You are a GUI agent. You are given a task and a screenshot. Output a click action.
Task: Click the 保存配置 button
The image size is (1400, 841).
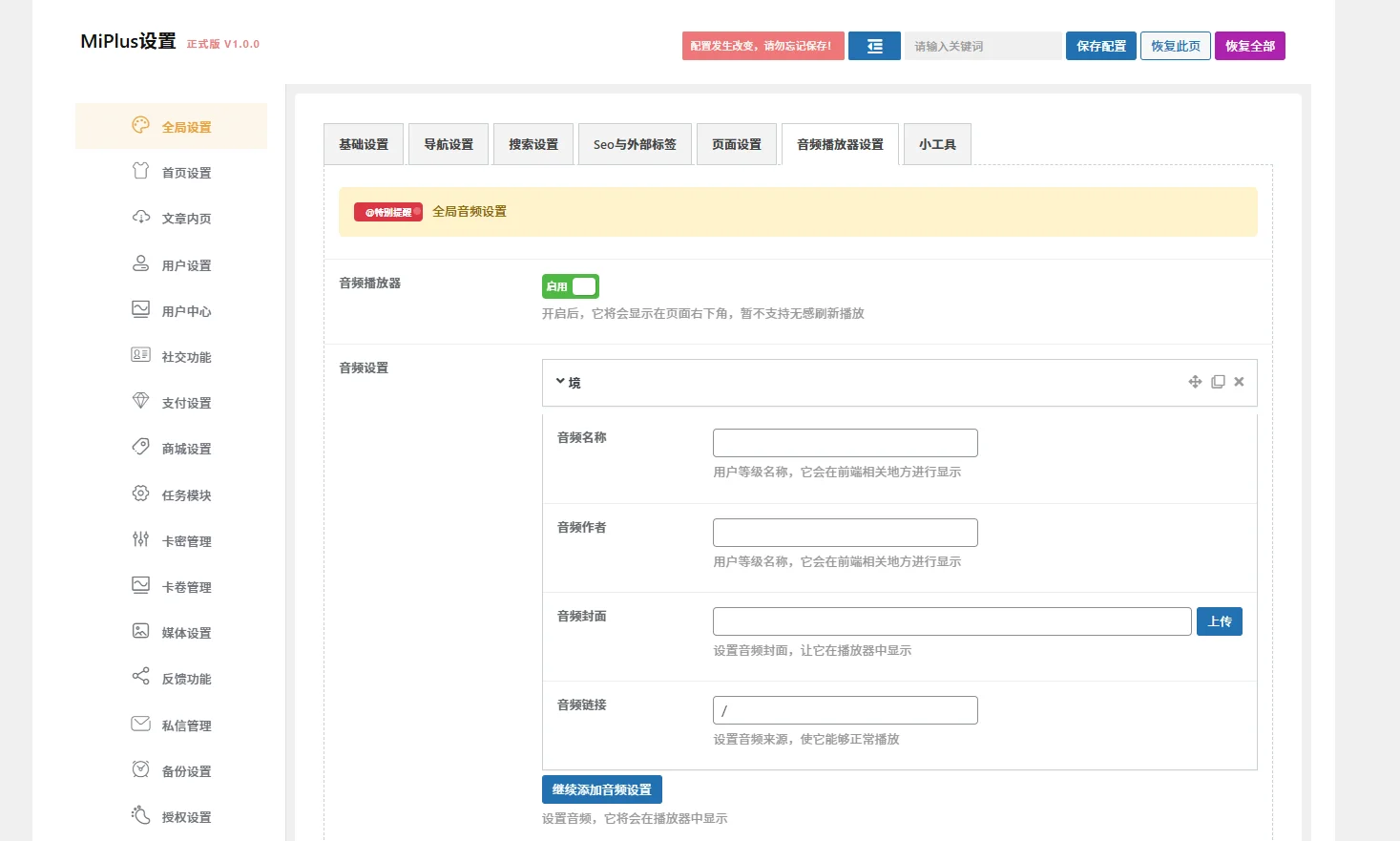tap(1100, 46)
